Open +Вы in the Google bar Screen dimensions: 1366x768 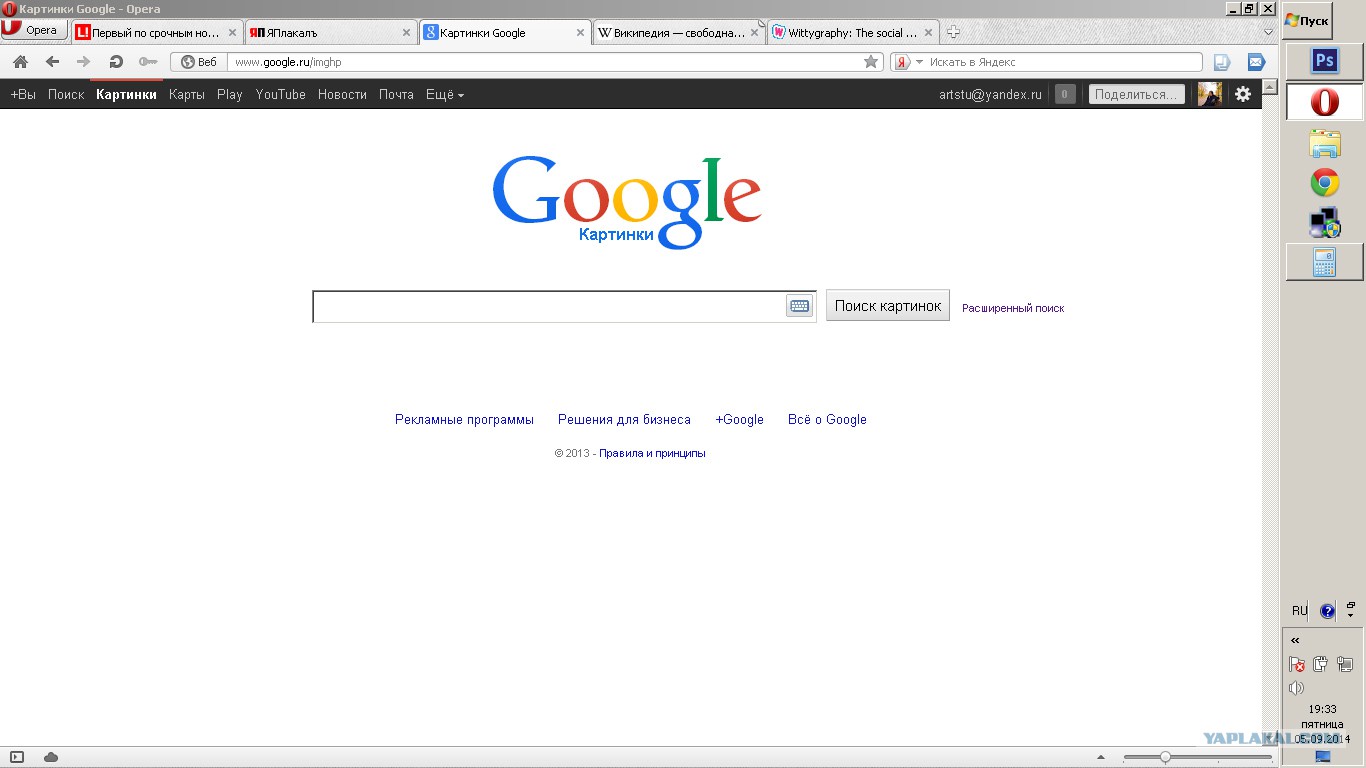[23, 95]
